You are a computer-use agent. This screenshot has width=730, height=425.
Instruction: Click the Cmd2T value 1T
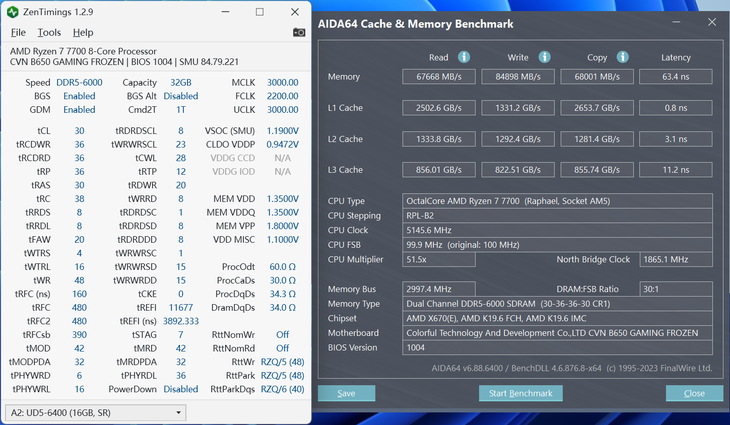[x=181, y=109]
